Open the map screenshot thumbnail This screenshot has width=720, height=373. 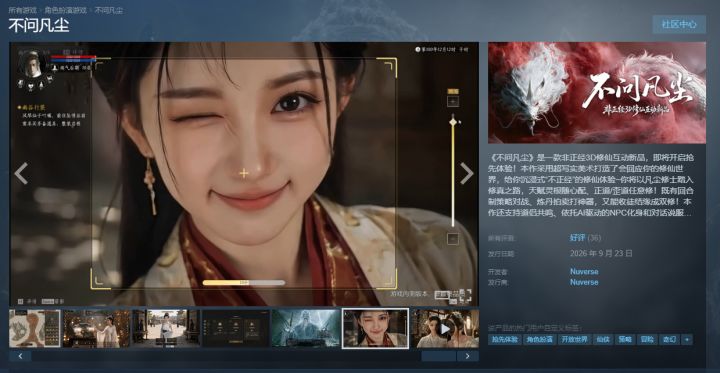(35, 328)
